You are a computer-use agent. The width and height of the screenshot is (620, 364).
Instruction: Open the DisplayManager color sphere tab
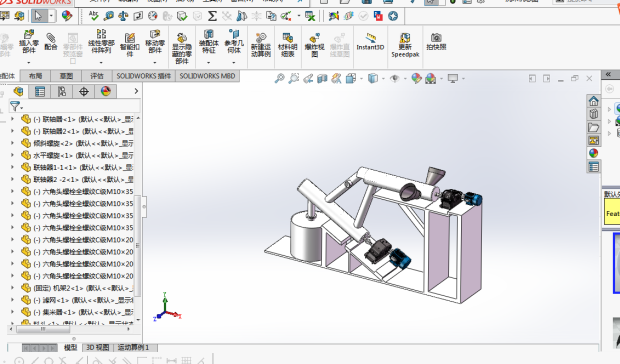tap(106, 92)
